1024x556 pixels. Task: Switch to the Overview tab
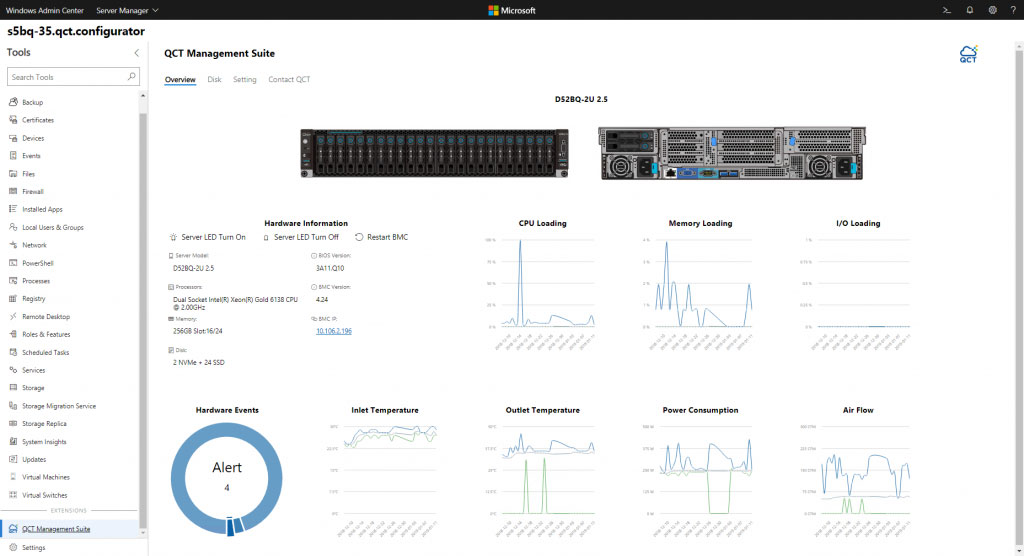pos(180,80)
